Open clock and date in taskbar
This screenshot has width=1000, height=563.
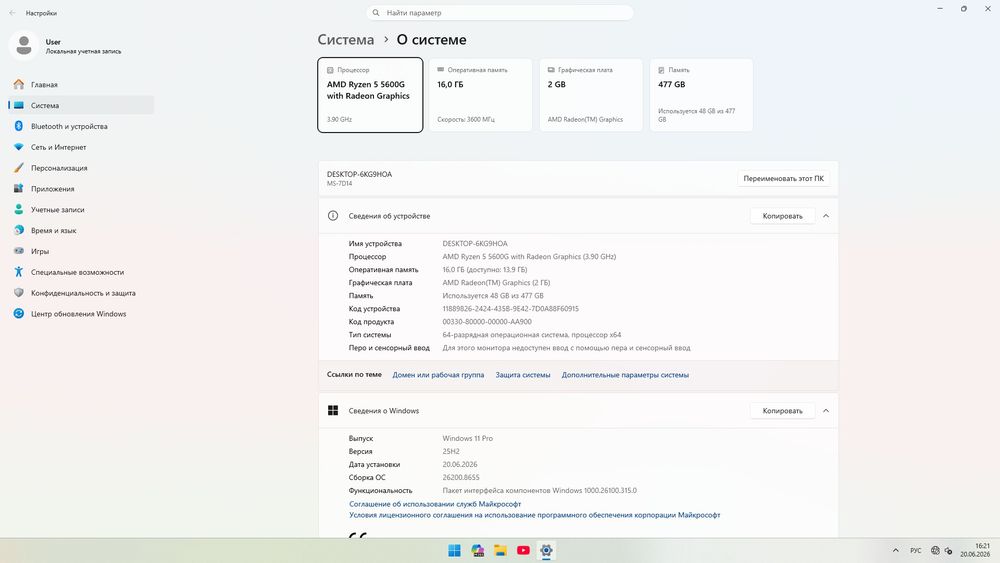click(975, 550)
